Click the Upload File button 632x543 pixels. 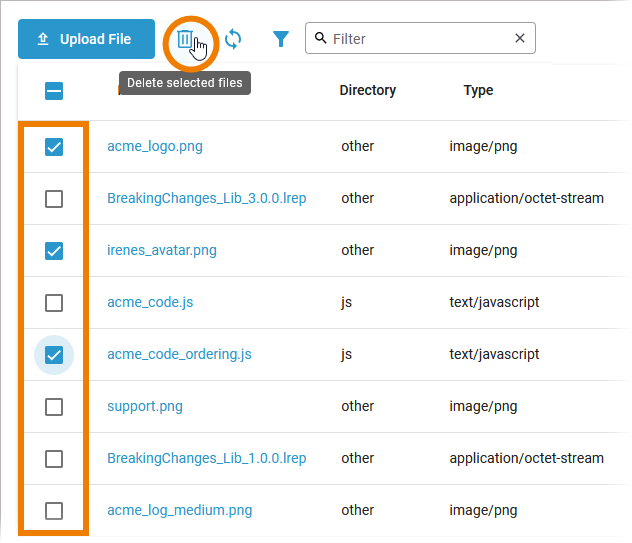(86, 39)
